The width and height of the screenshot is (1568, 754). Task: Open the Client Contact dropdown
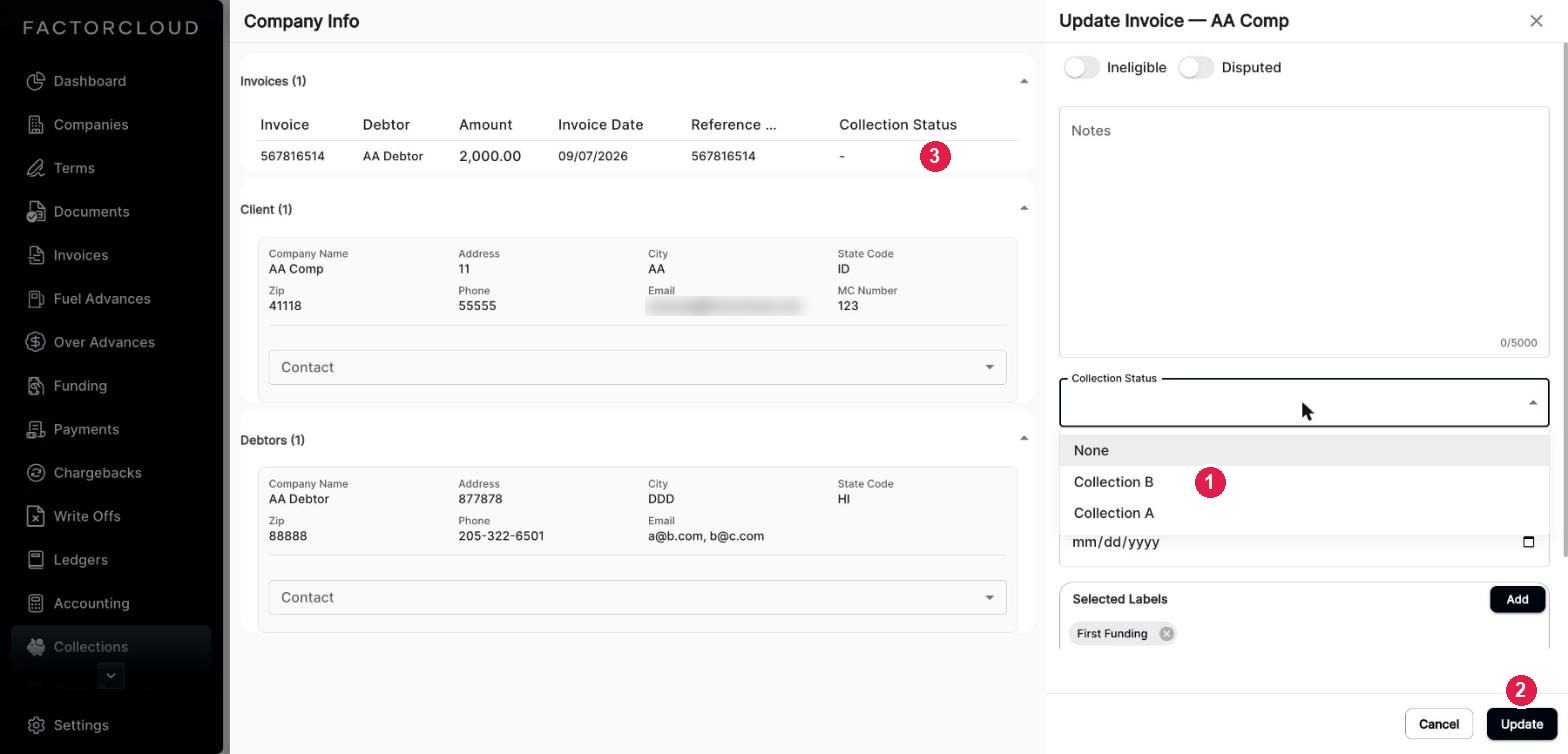point(637,367)
